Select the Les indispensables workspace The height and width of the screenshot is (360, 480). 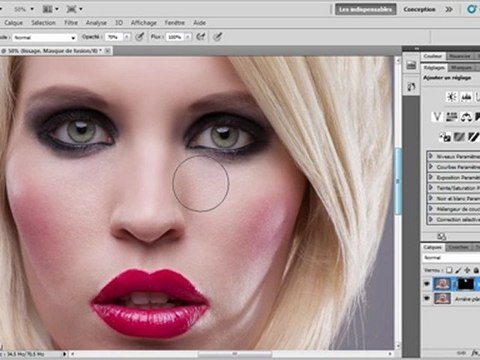pyautogui.click(x=365, y=9)
